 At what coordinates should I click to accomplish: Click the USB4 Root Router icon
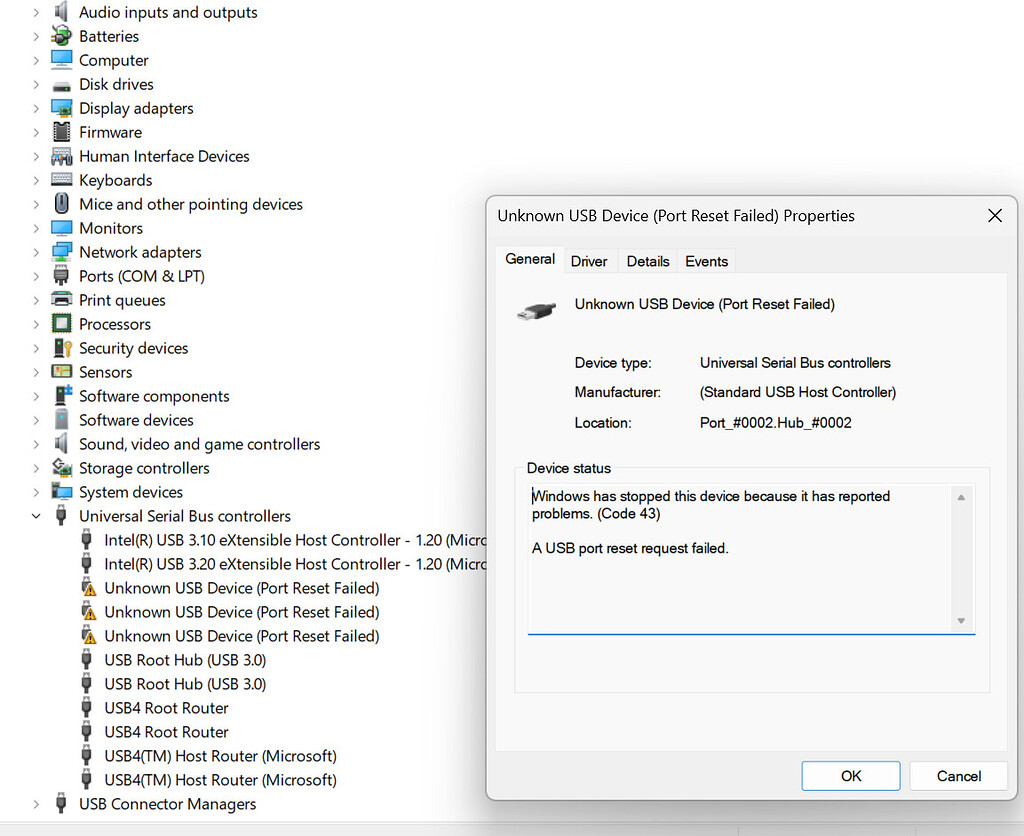click(x=88, y=708)
